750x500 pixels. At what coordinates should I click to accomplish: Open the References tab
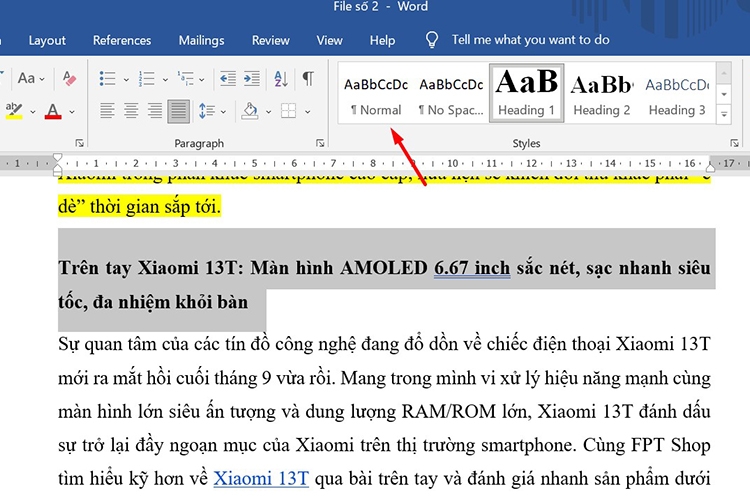click(122, 40)
